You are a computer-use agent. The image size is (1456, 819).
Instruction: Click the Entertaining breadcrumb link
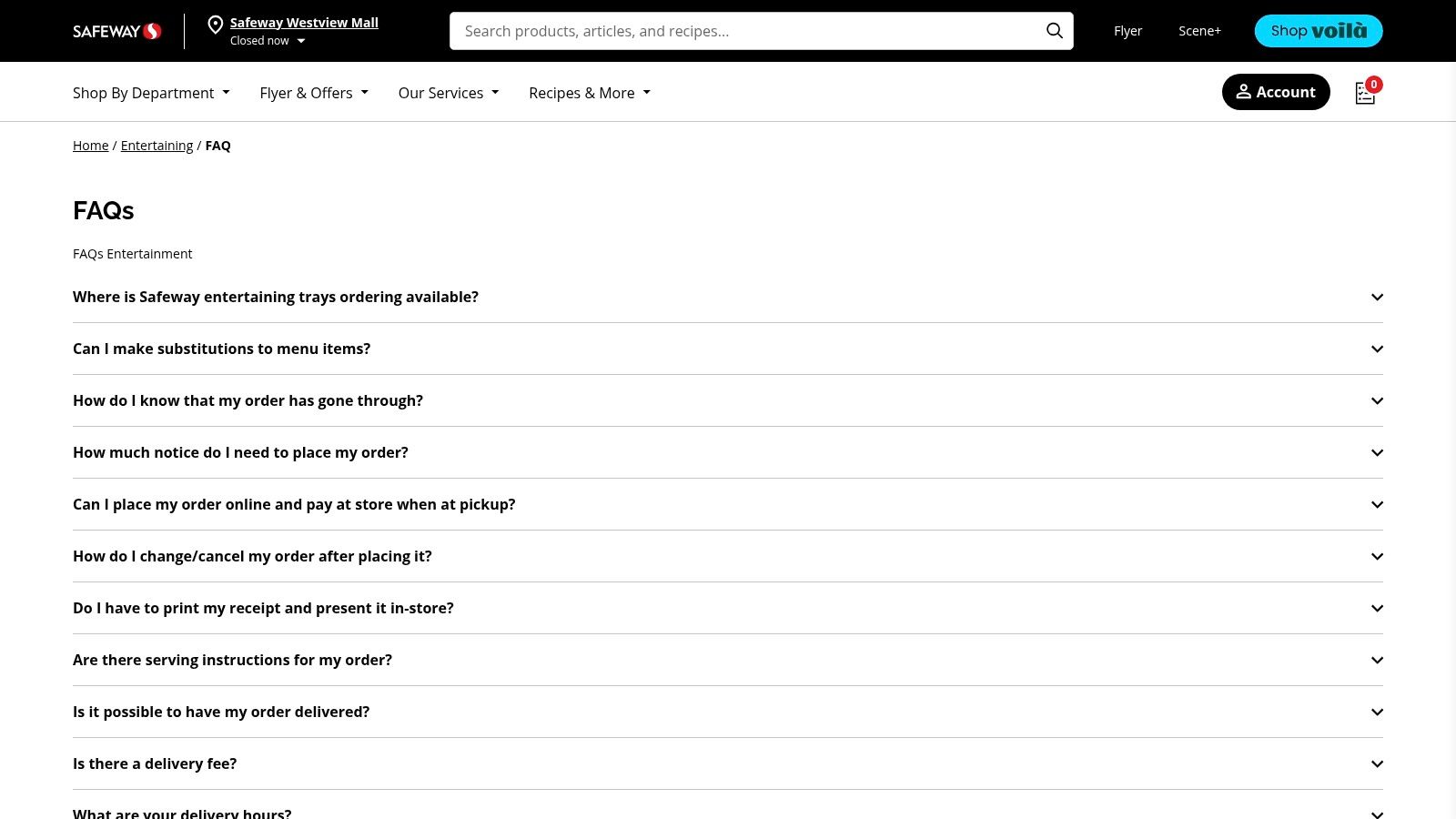pos(157,146)
